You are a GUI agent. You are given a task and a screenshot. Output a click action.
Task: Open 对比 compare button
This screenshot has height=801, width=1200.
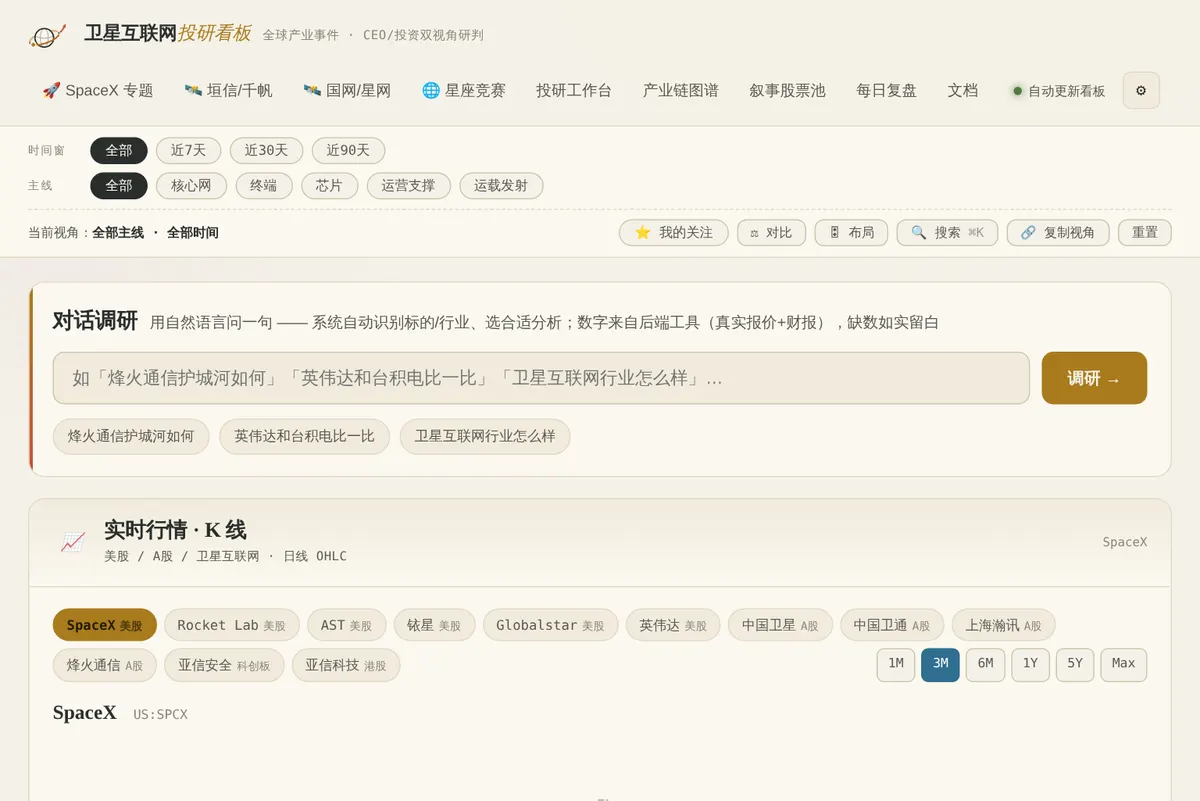[x=771, y=233]
